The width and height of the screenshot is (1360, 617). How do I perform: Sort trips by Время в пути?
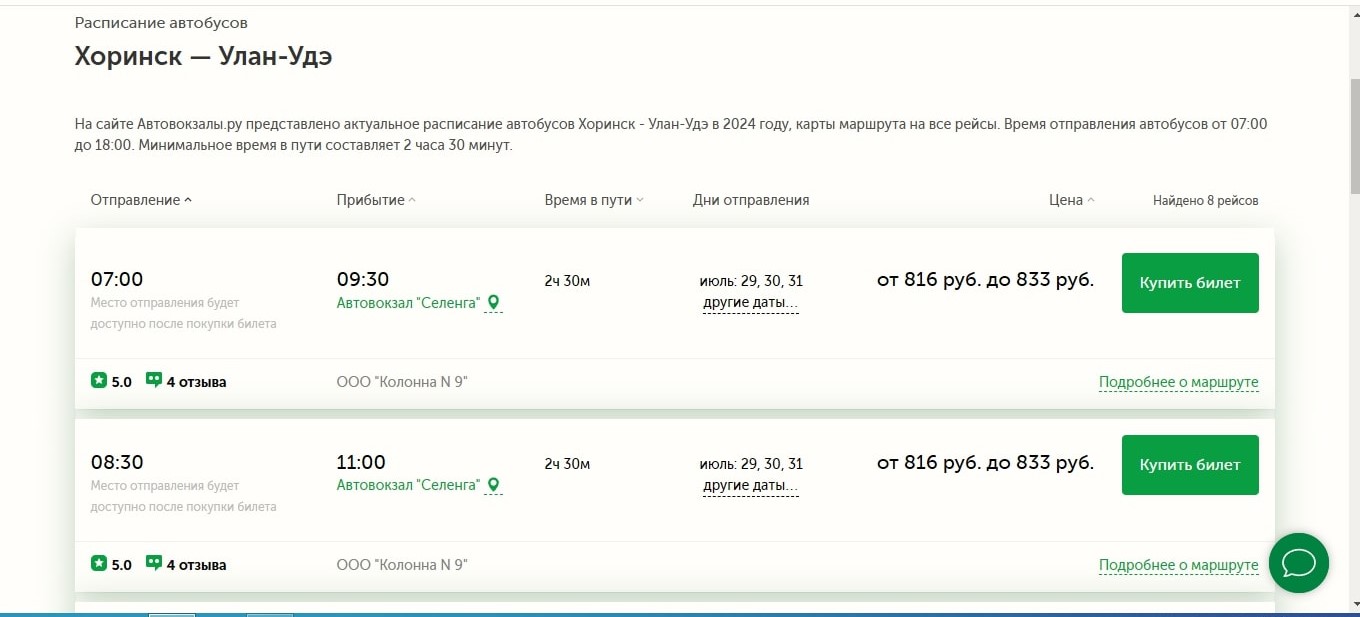pos(593,200)
